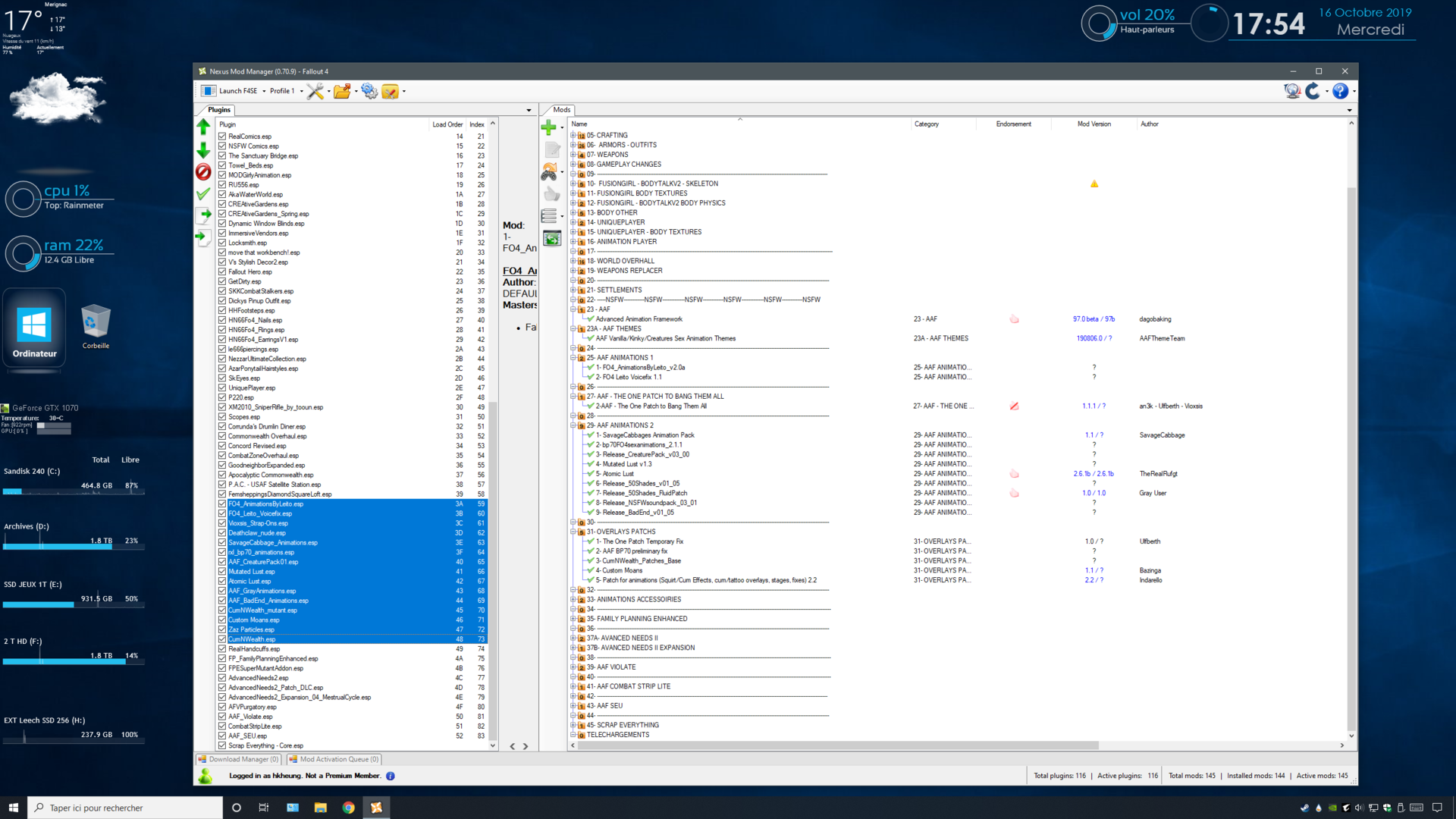Click the Launch F4SE game icon
Screen dimensions: 1456x819
[x=209, y=91]
